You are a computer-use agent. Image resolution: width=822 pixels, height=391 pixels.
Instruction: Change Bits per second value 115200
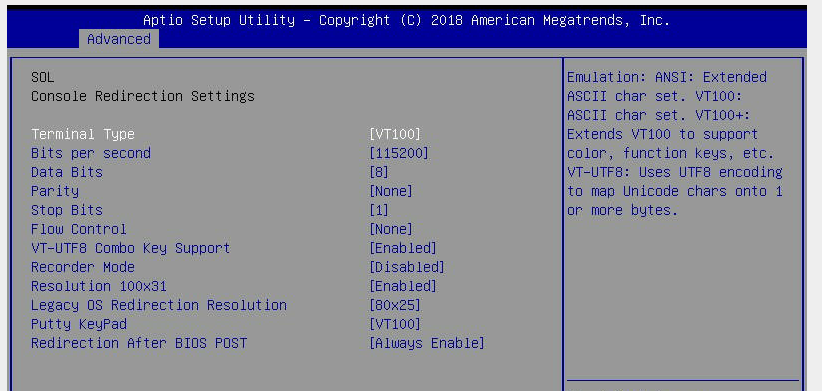pos(399,153)
